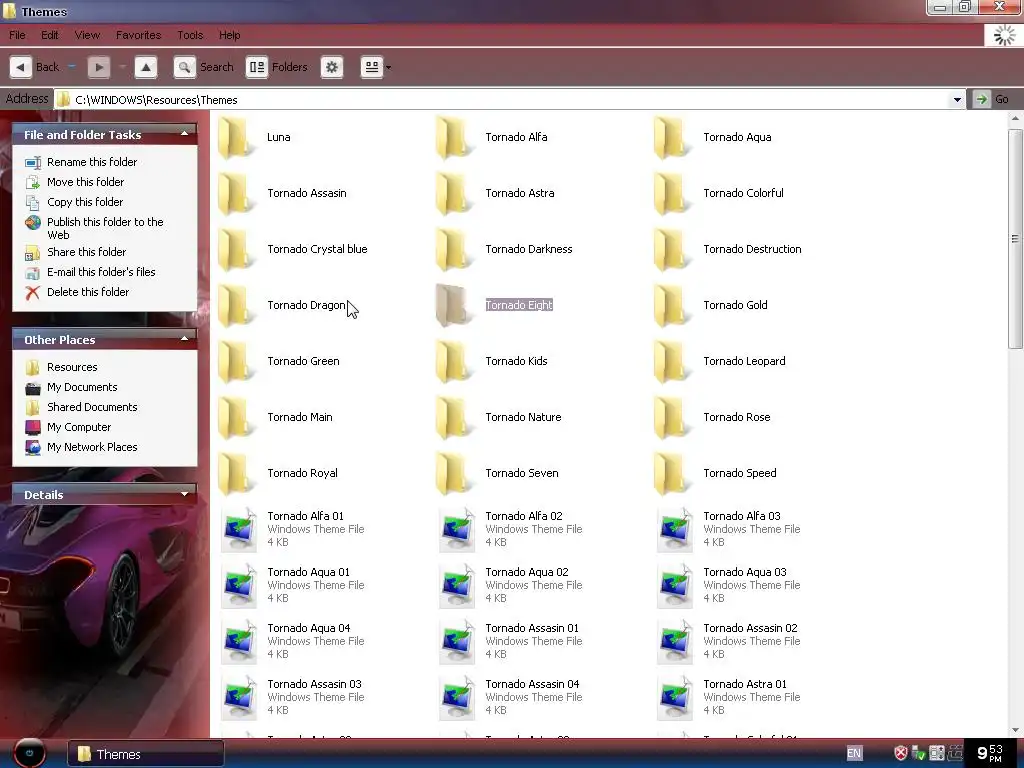Select the Tornado Nature folder icon
Viewport: 1024px width, 768px height.
coord(453,418)
